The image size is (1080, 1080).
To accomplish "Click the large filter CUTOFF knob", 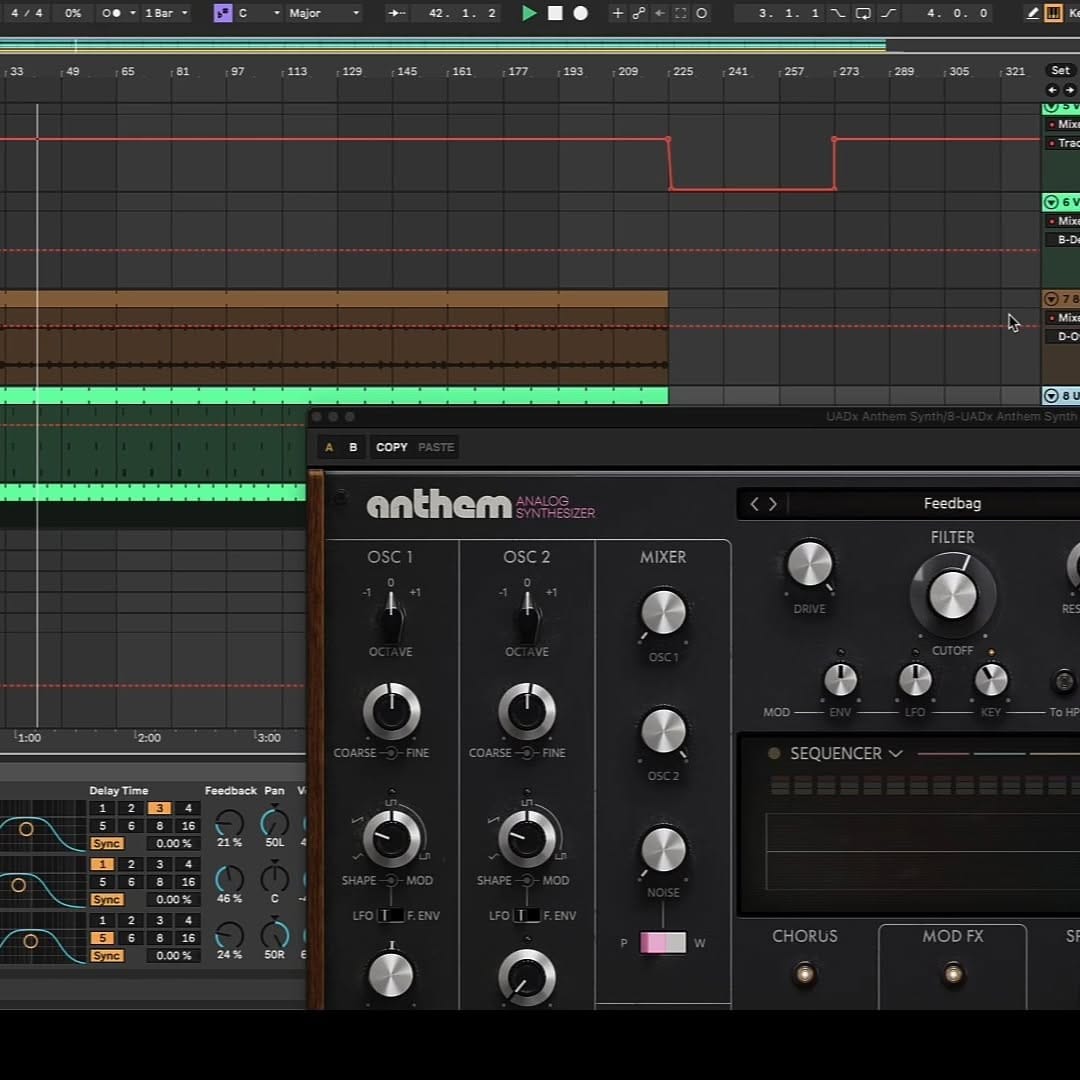I will pos(953,594).
